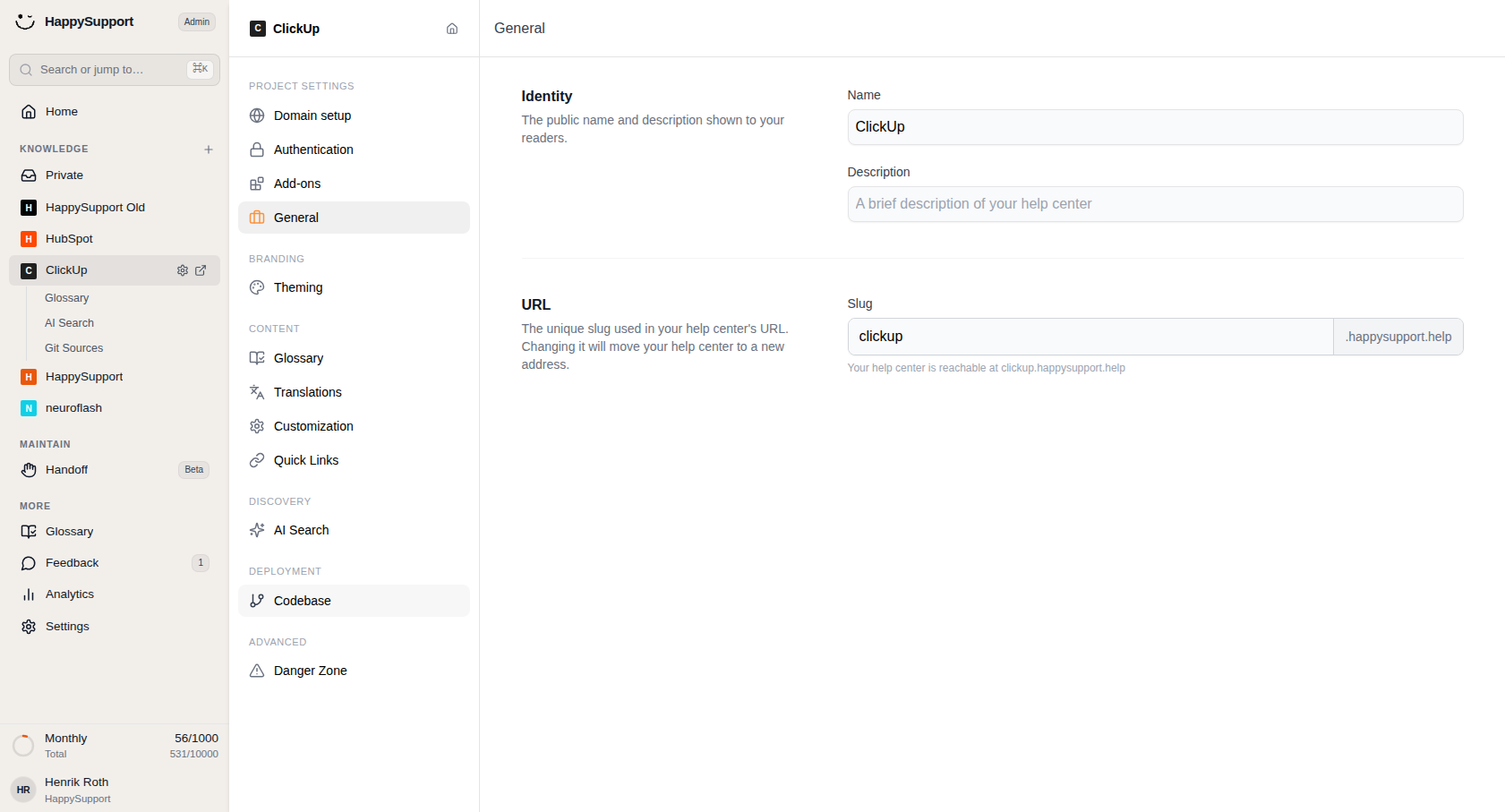Click the 'Your help center is reachable' hint text

point(987,368)
